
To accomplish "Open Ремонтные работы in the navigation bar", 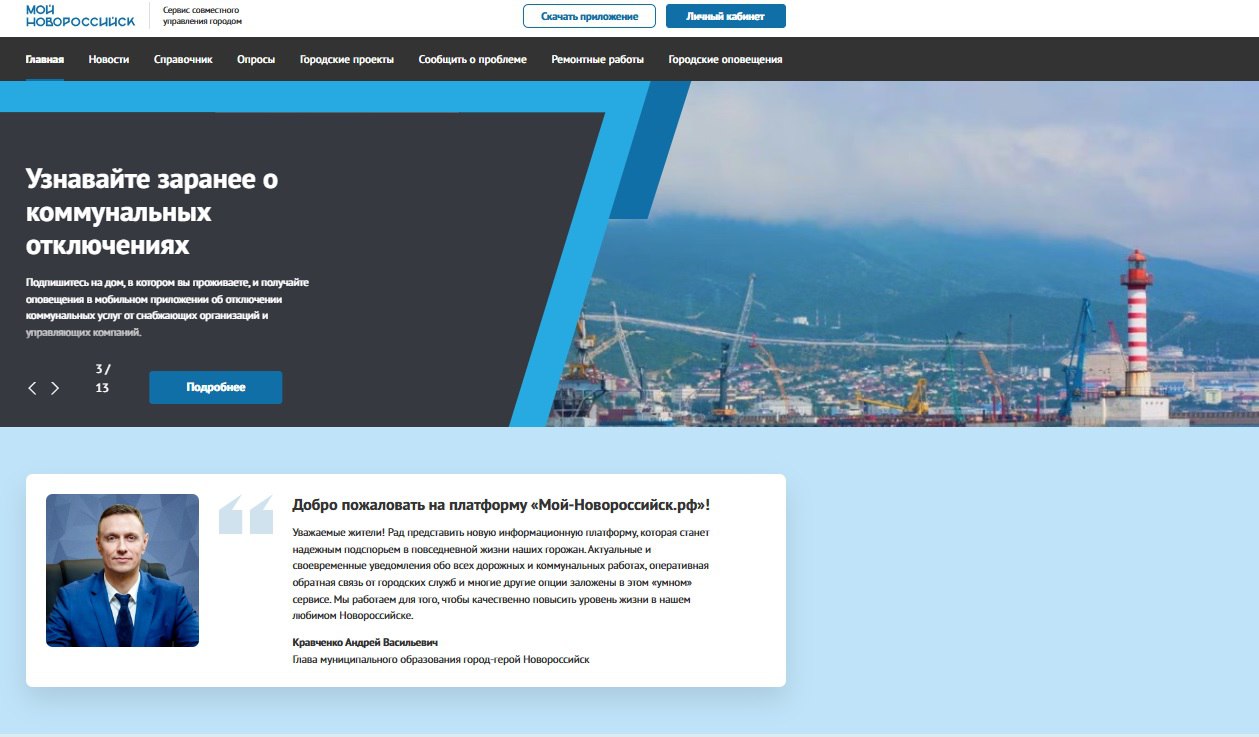I will (x=597, y=60).
